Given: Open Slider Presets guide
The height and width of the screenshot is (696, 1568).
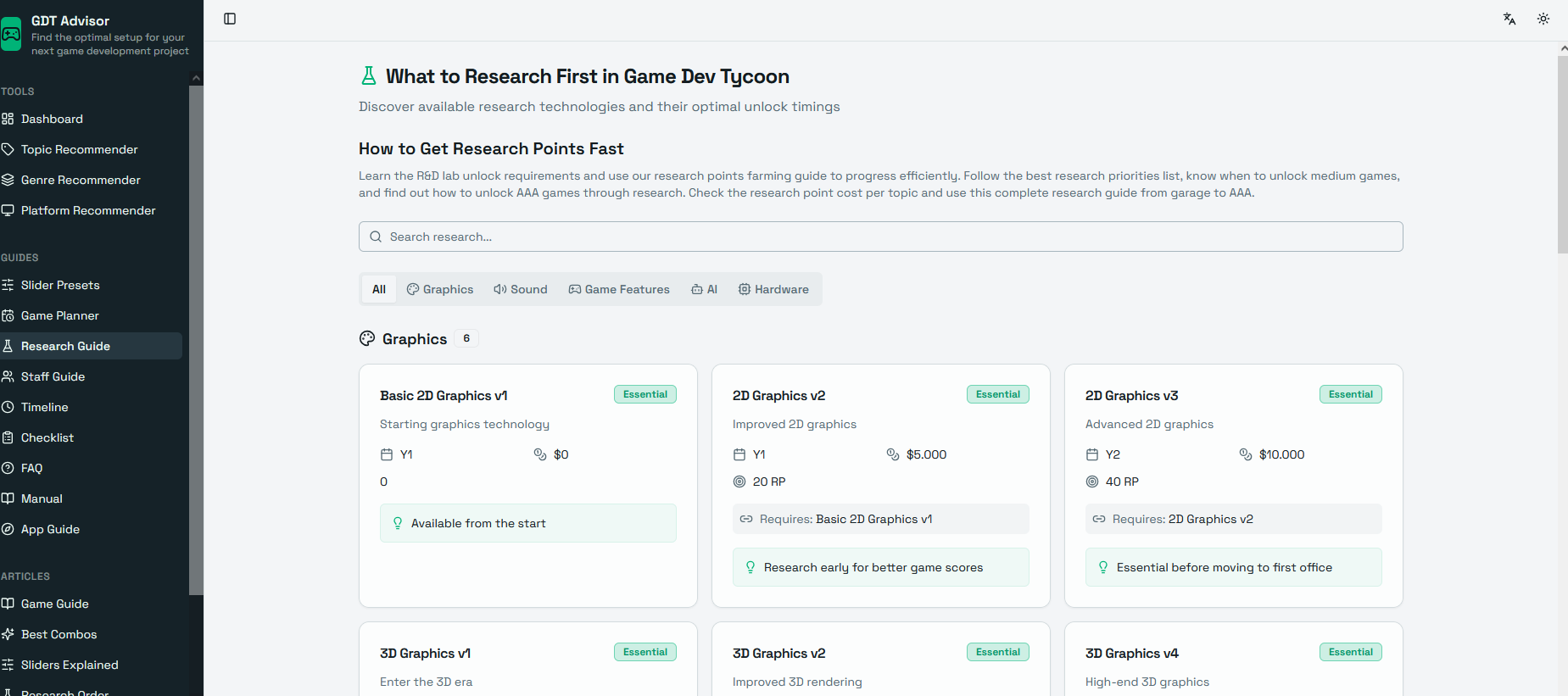Looking at the screenshot, I should click(91, 285).
